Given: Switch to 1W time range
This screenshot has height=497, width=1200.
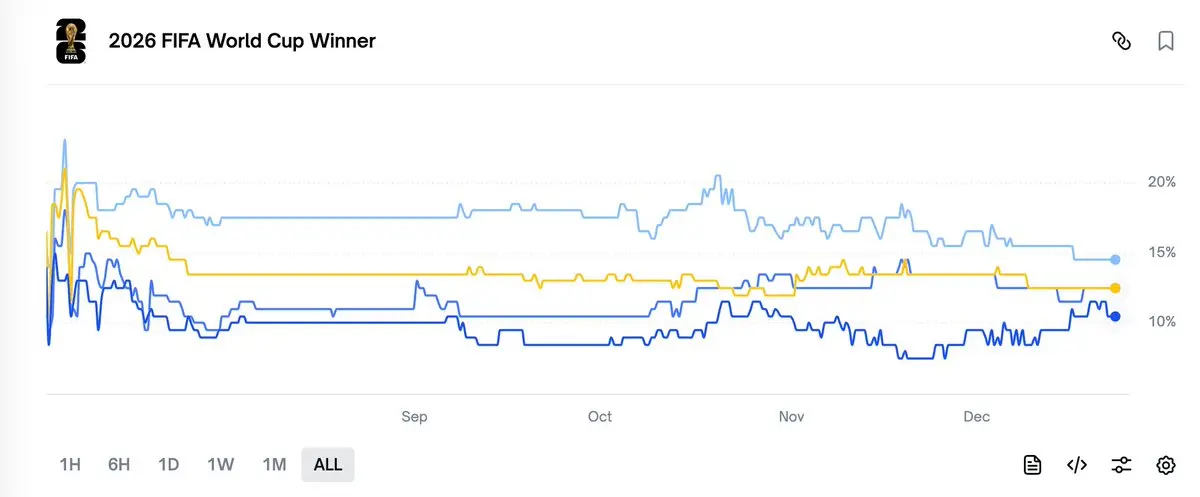Looking at the screenshot, I should point(220,464).
